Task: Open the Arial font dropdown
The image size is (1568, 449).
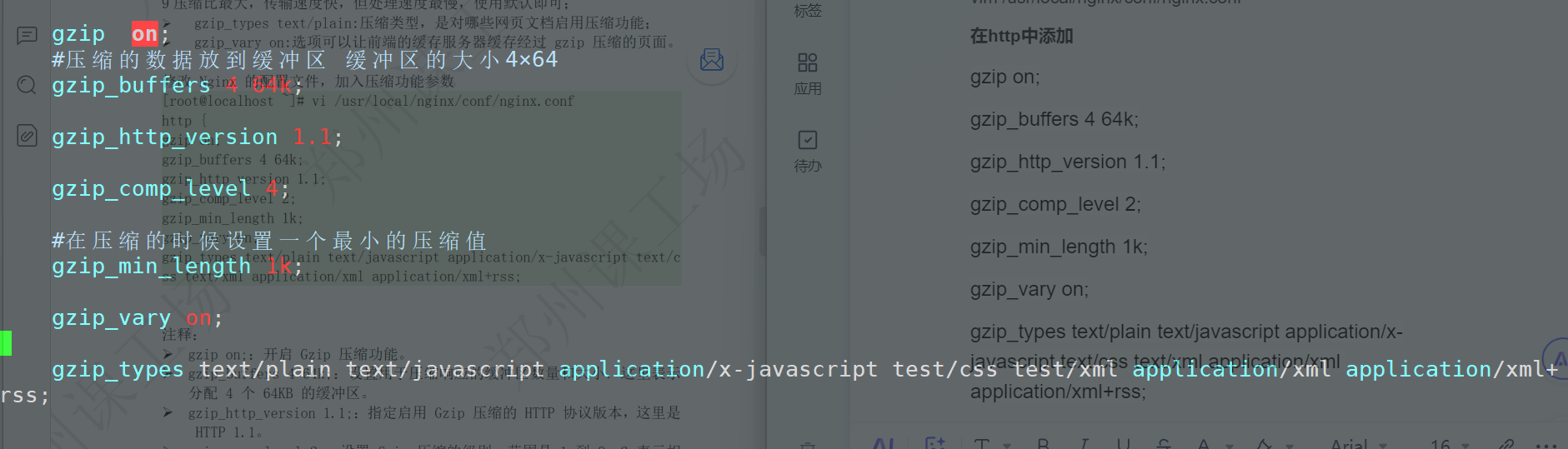Action: 1358,444
